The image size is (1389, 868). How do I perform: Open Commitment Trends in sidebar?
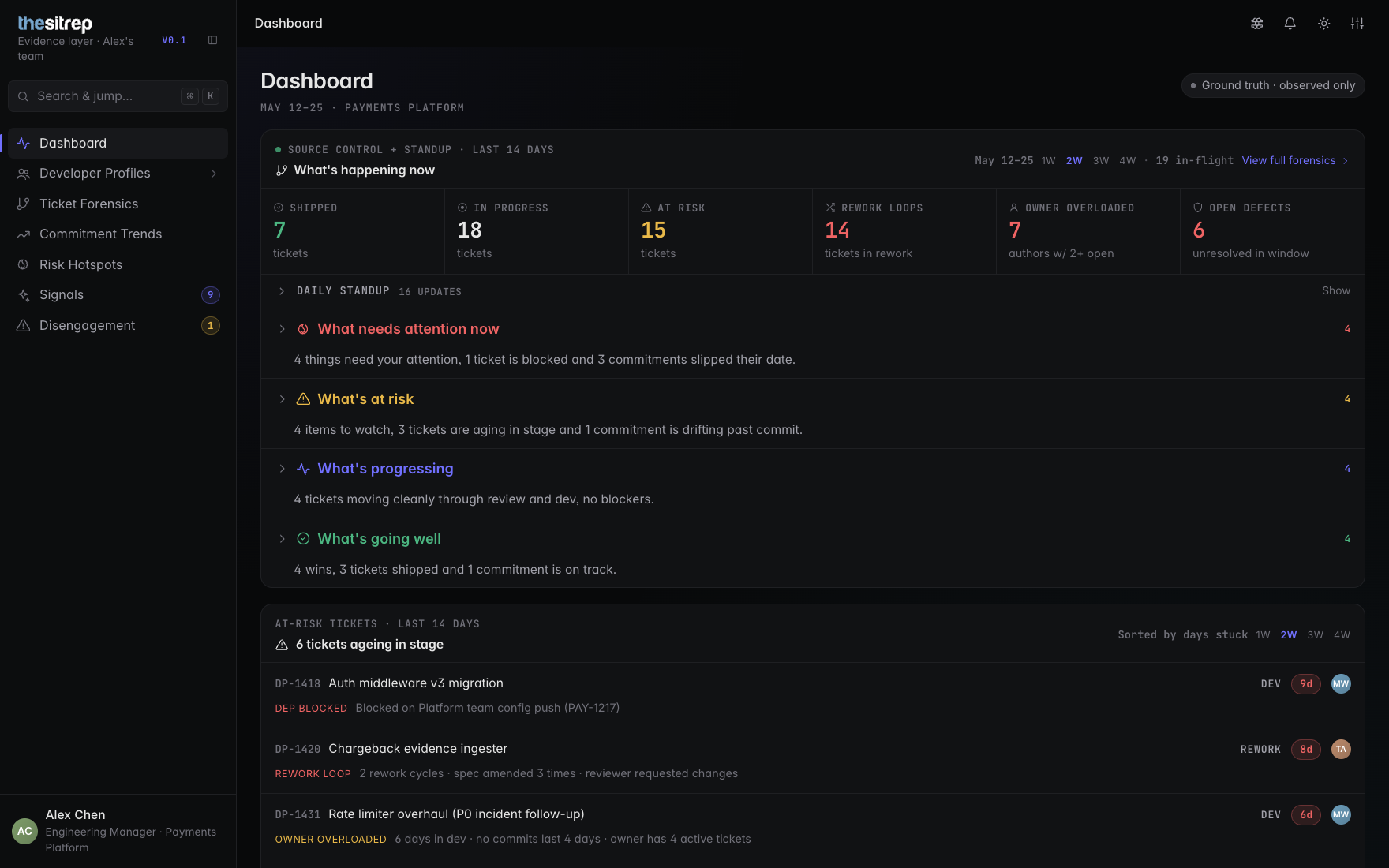pyautogui.click(x=118, y=234)
